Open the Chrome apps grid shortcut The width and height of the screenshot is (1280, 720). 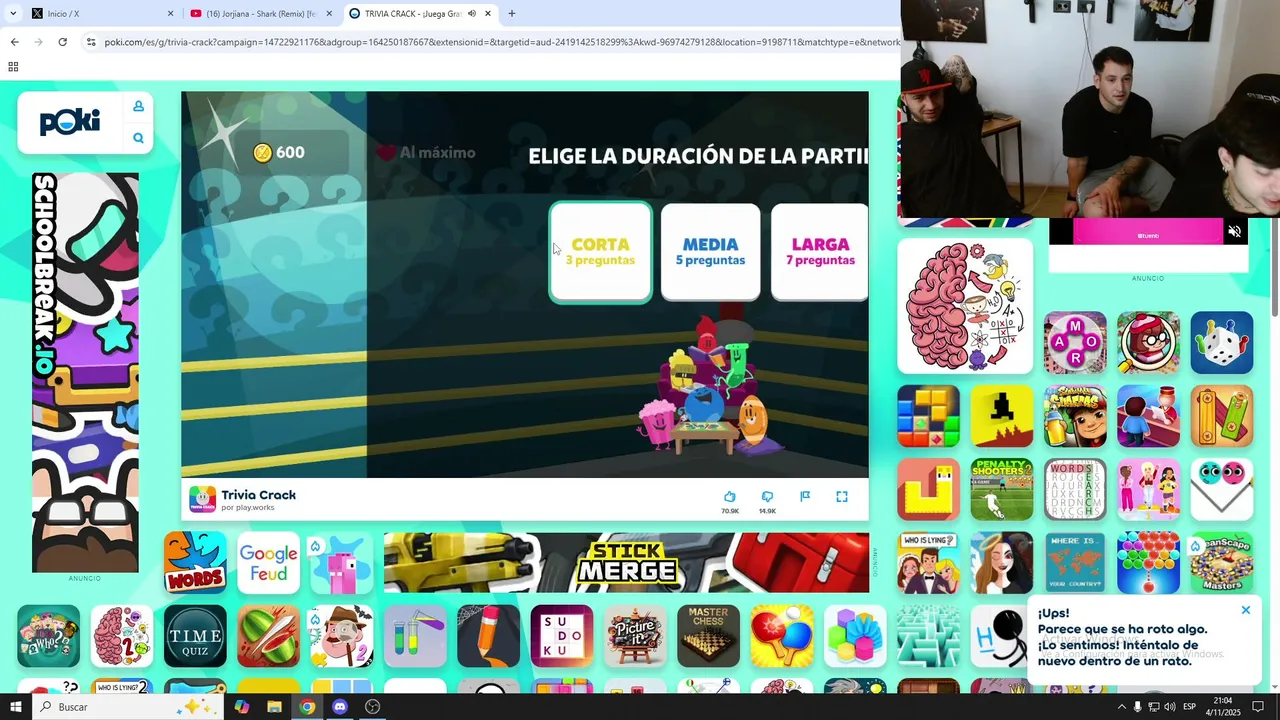click(x=13, y=67)
